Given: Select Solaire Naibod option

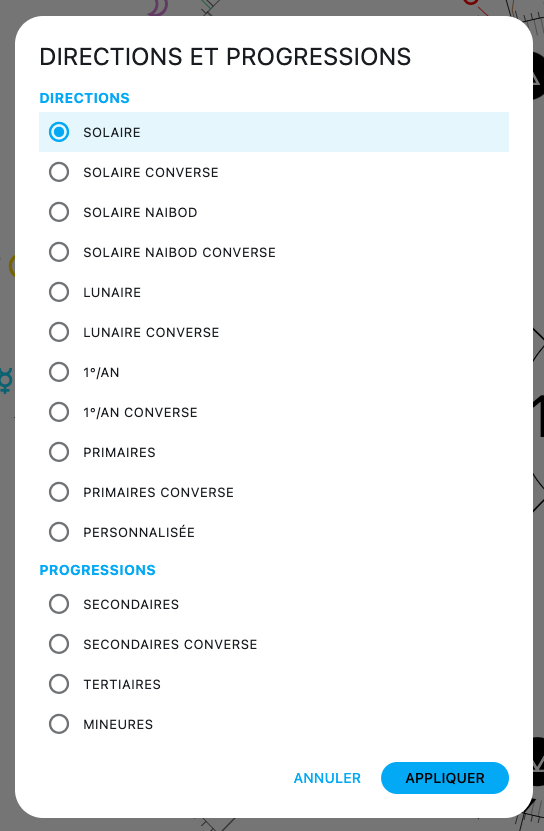Looking at the screenshot, I should coord(274,212).
